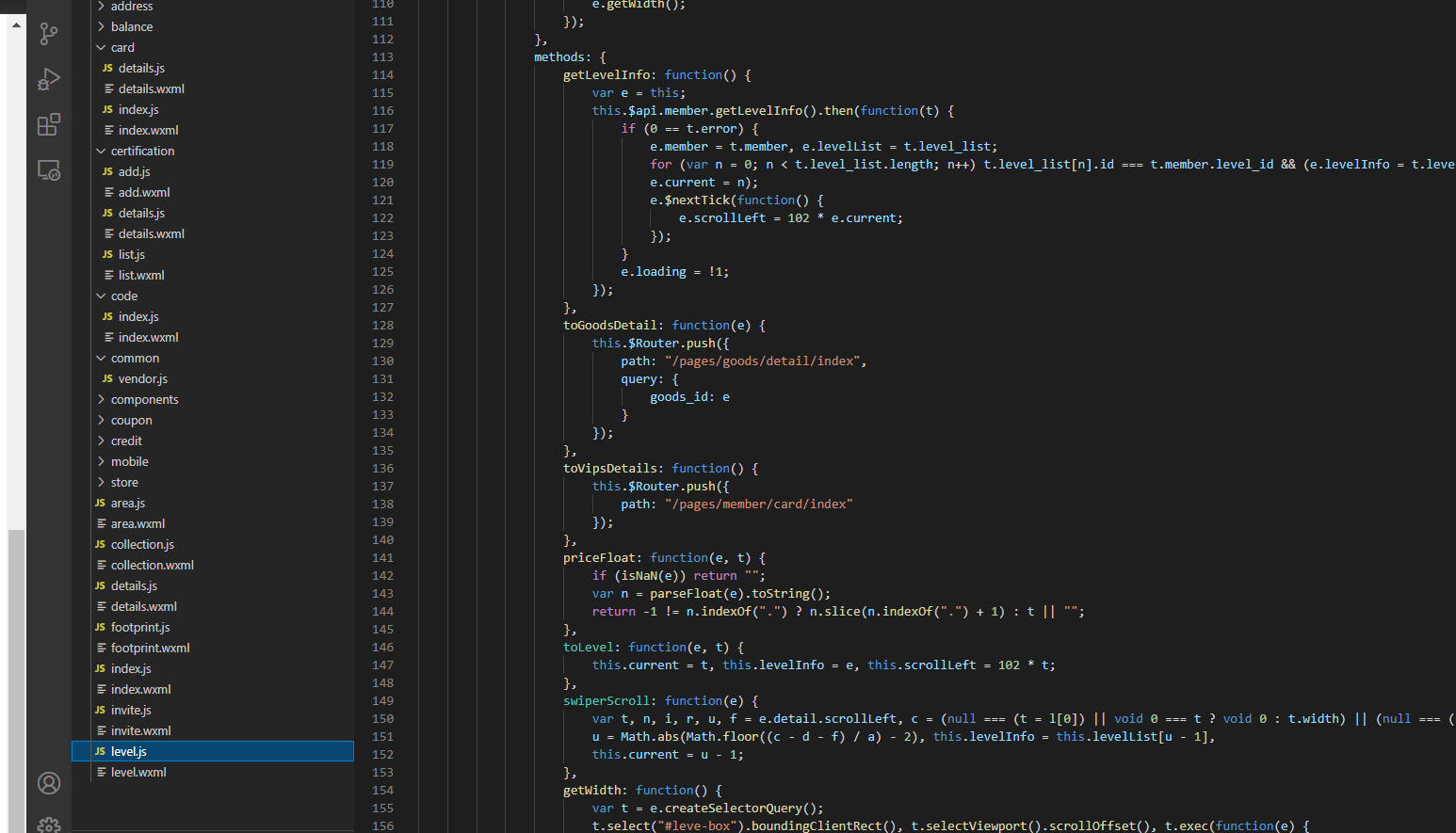Open index.js in the card folder

pos(213,109)
